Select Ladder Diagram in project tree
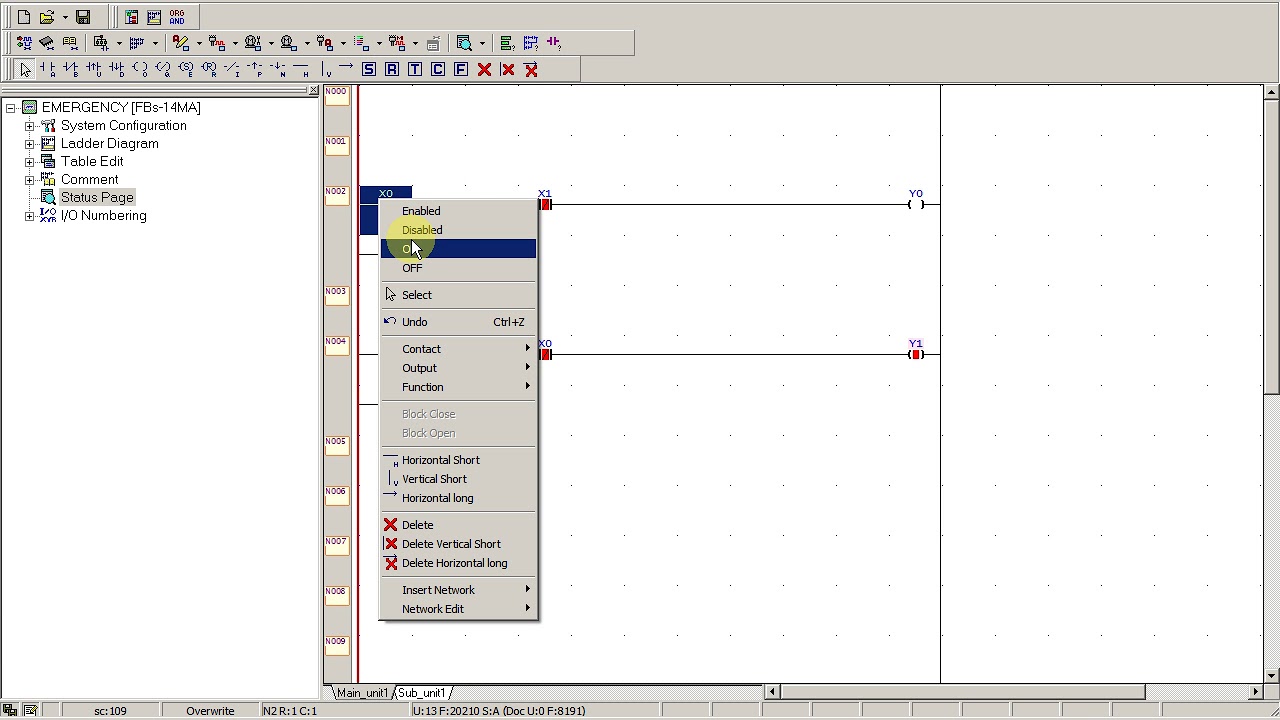1280x720 pixels. click(109, 144)
